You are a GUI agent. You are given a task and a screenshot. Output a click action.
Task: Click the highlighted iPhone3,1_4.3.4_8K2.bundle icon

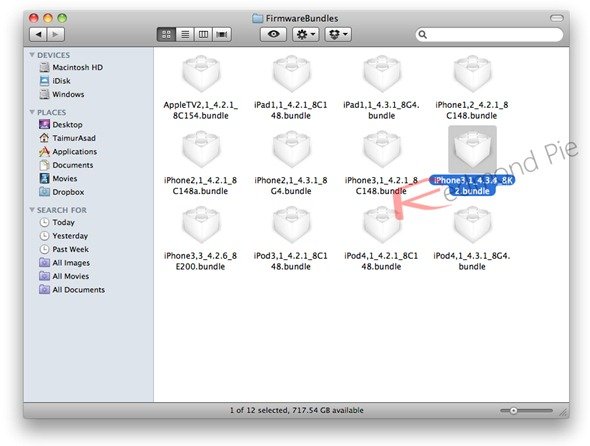pos(472,149)
